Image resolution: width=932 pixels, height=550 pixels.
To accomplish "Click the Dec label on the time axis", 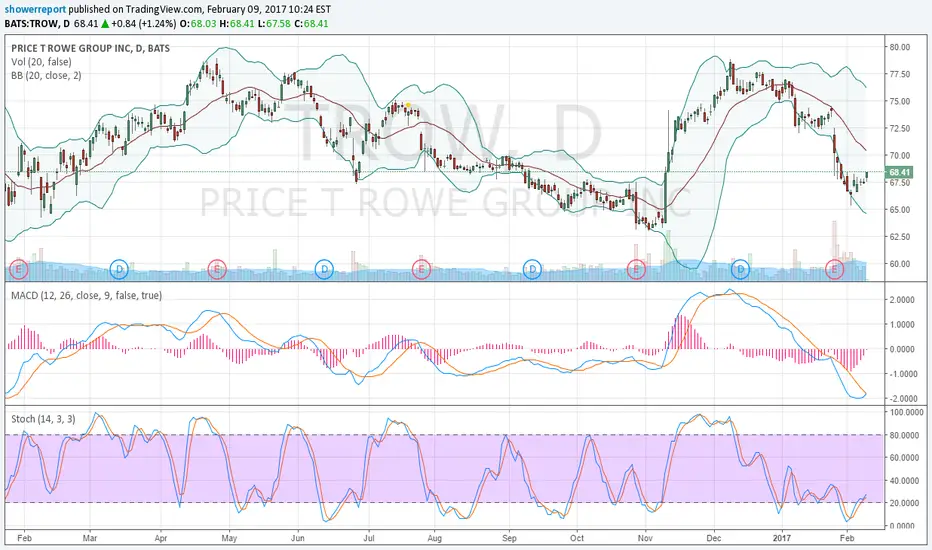I will pyautogui.click(x=713, y=538).
